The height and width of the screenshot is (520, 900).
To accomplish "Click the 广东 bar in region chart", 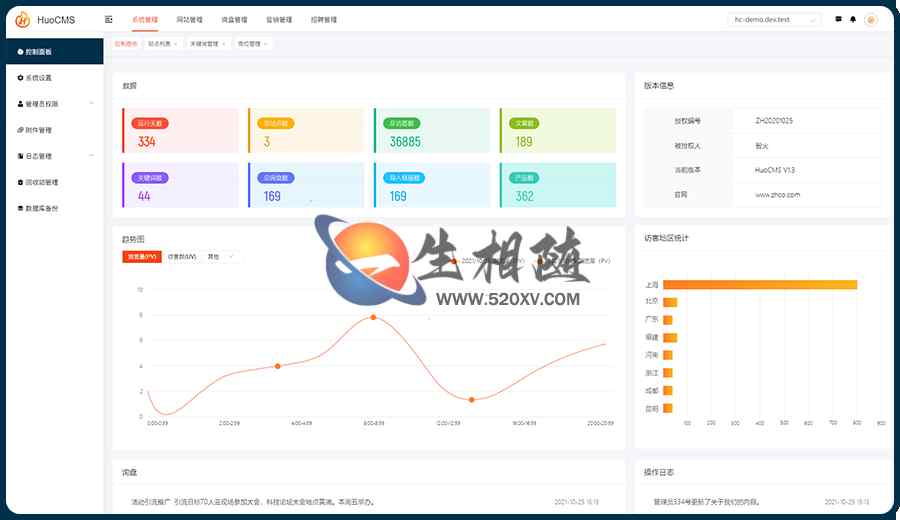I will [x=668, y=320].
